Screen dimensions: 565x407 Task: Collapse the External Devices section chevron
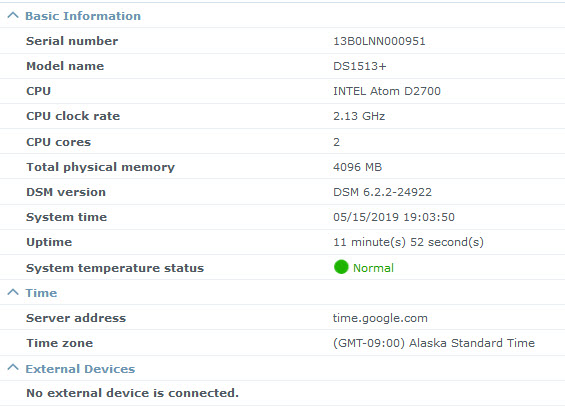point(13,368)
